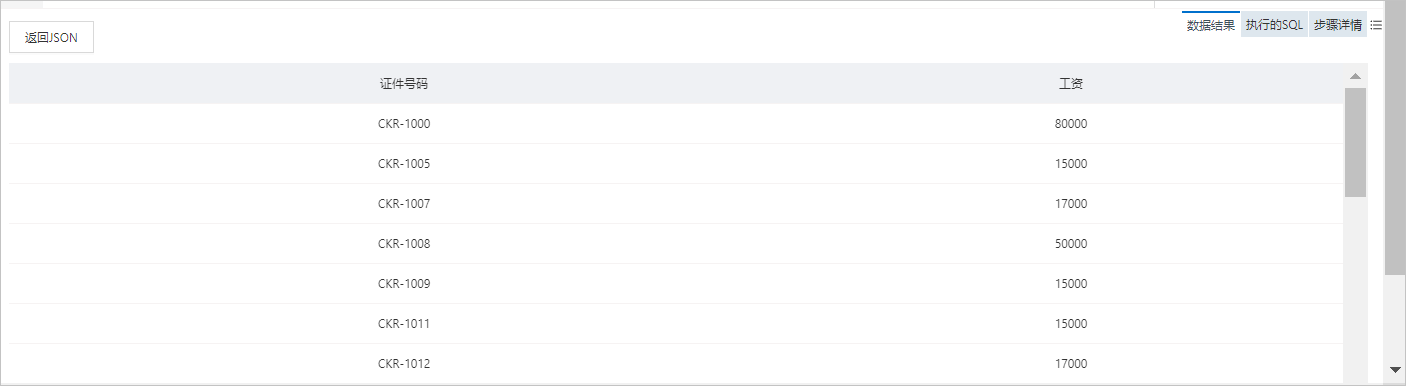Click the 50000 salary cell

pyautogui.click(x=1071, y=244)
